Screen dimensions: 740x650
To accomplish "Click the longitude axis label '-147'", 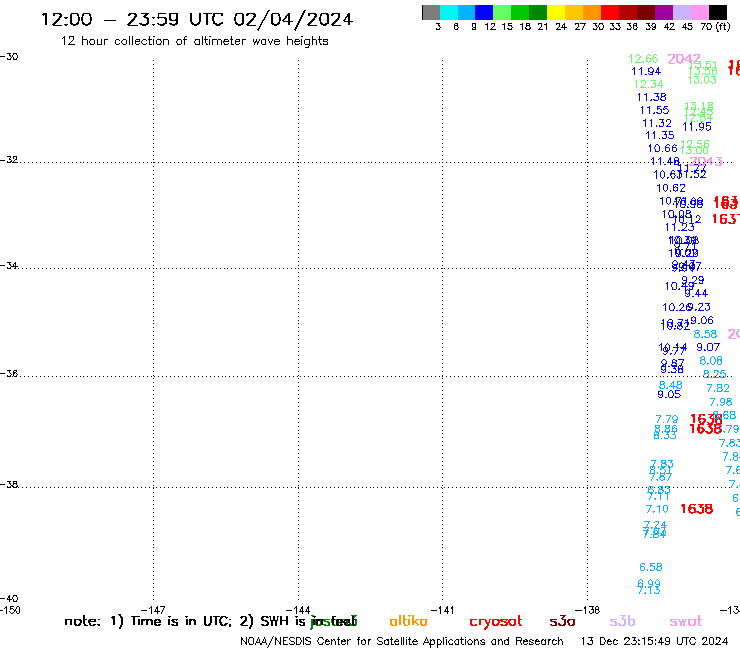I will pos(153,610).
